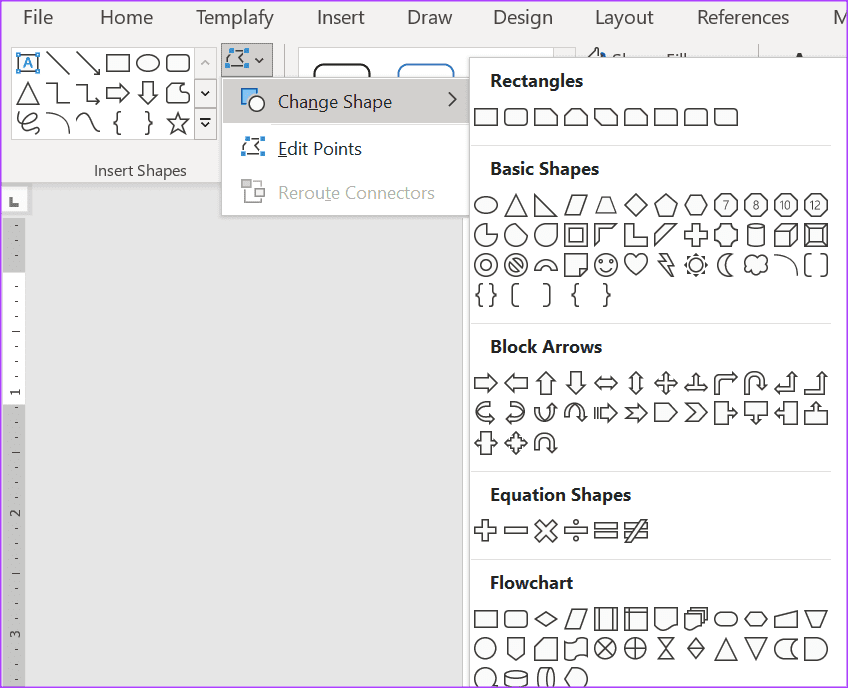The image size is (848, 688).
Task: Choose Change Shape menu item
Action: coord(346,101)
